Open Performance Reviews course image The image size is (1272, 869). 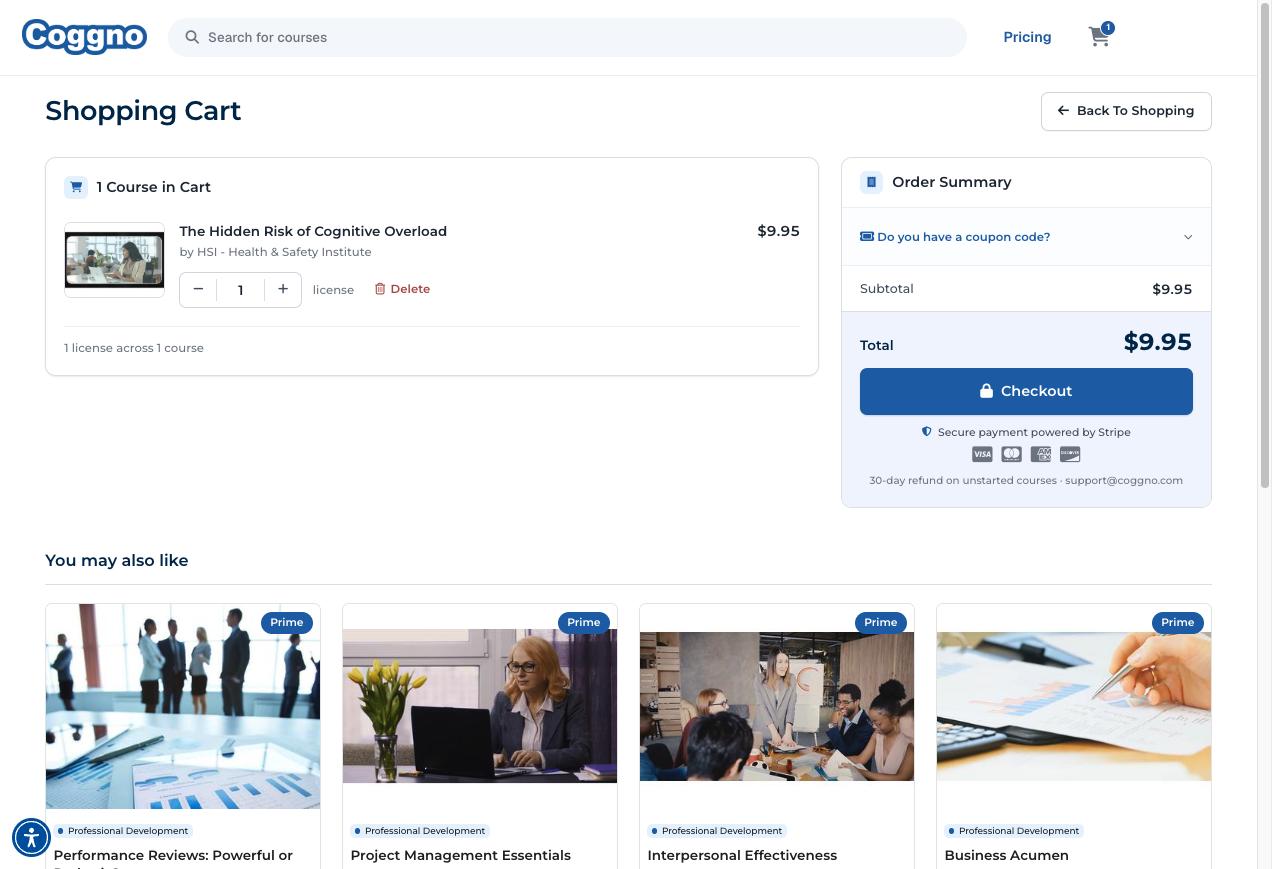pyautogui.click(x=183, y=706)
